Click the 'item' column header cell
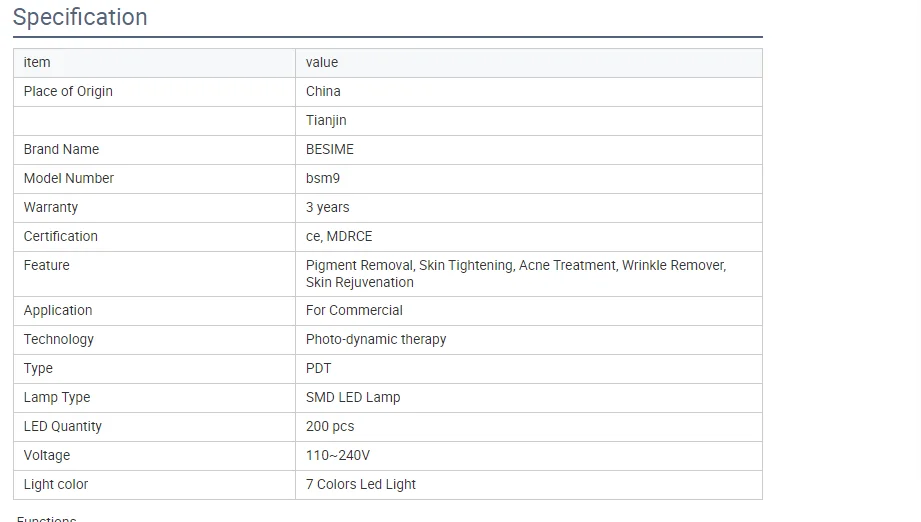The width and height of the screenshot is (921, 522). point(37,62)
